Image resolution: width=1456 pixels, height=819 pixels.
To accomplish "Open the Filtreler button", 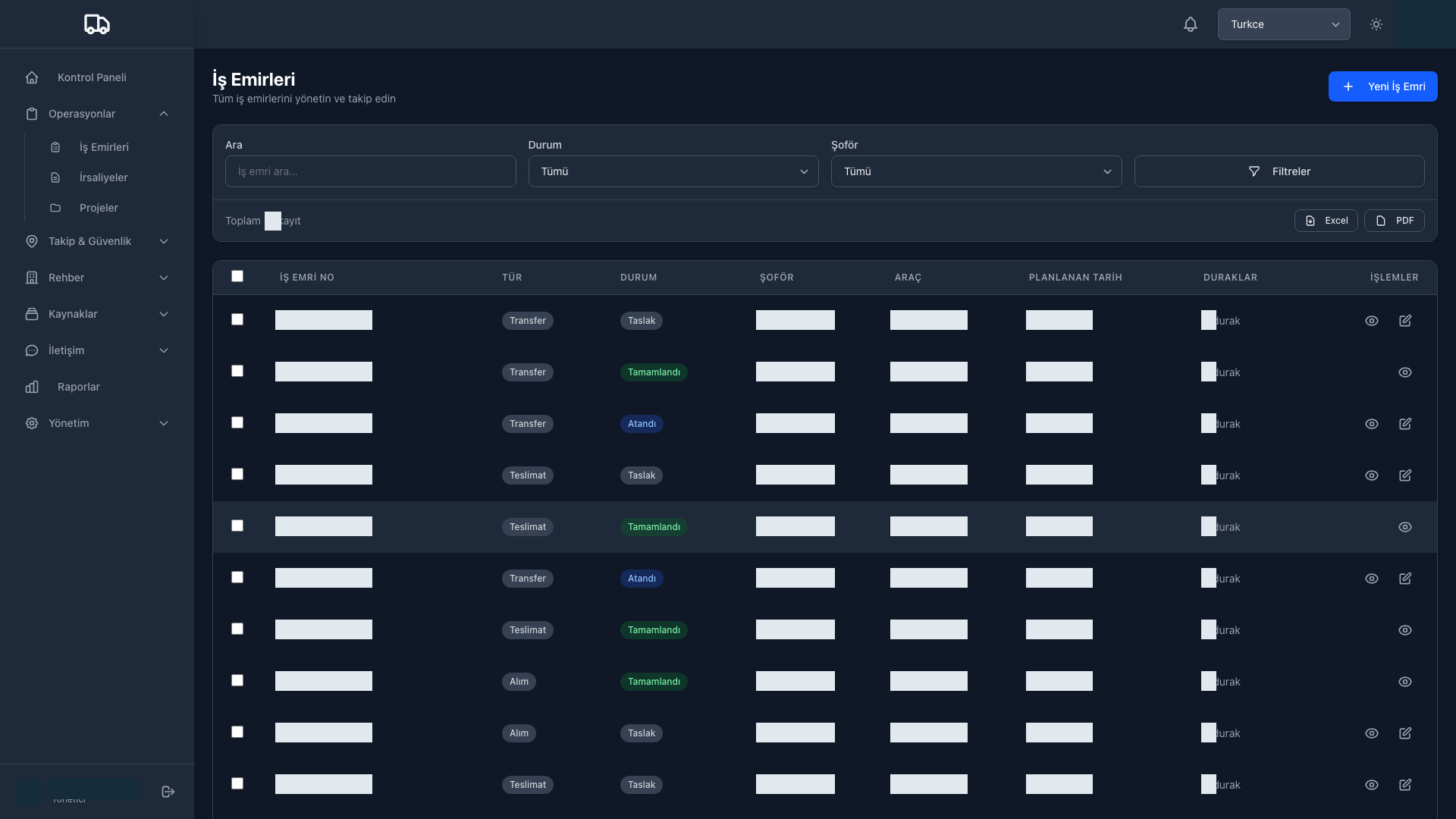I will click(1279, 171).
